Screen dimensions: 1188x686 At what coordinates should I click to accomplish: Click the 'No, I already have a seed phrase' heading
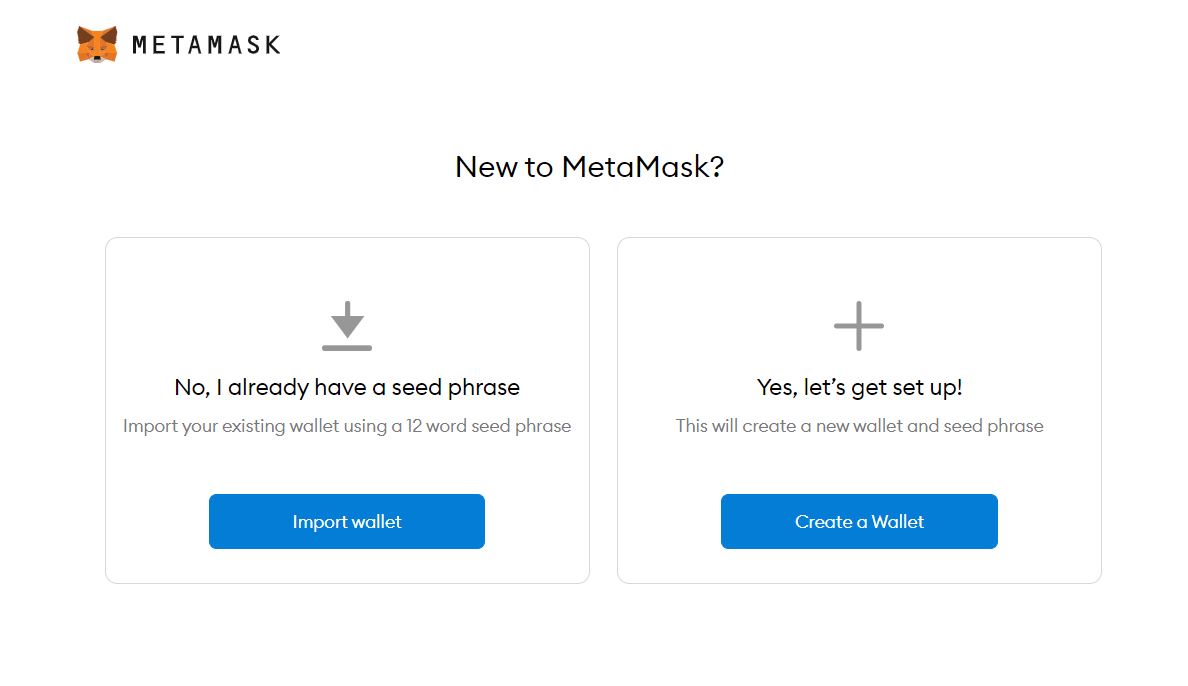tap(347, 387)
